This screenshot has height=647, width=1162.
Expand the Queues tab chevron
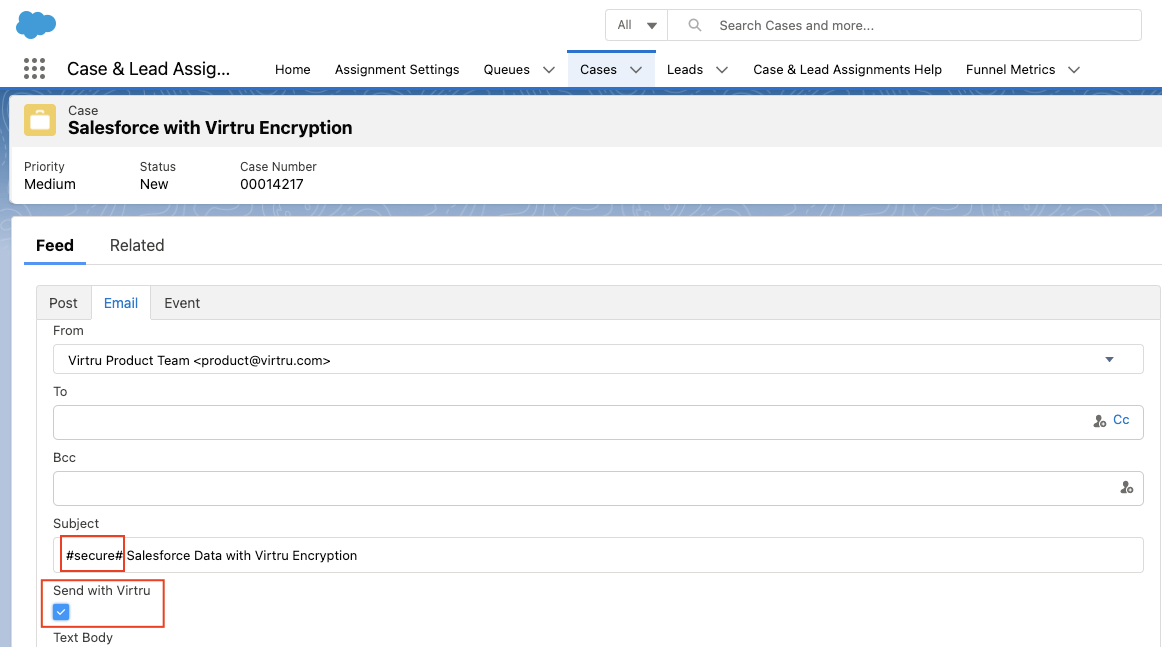pyautogui.click(x=549, y=70)
